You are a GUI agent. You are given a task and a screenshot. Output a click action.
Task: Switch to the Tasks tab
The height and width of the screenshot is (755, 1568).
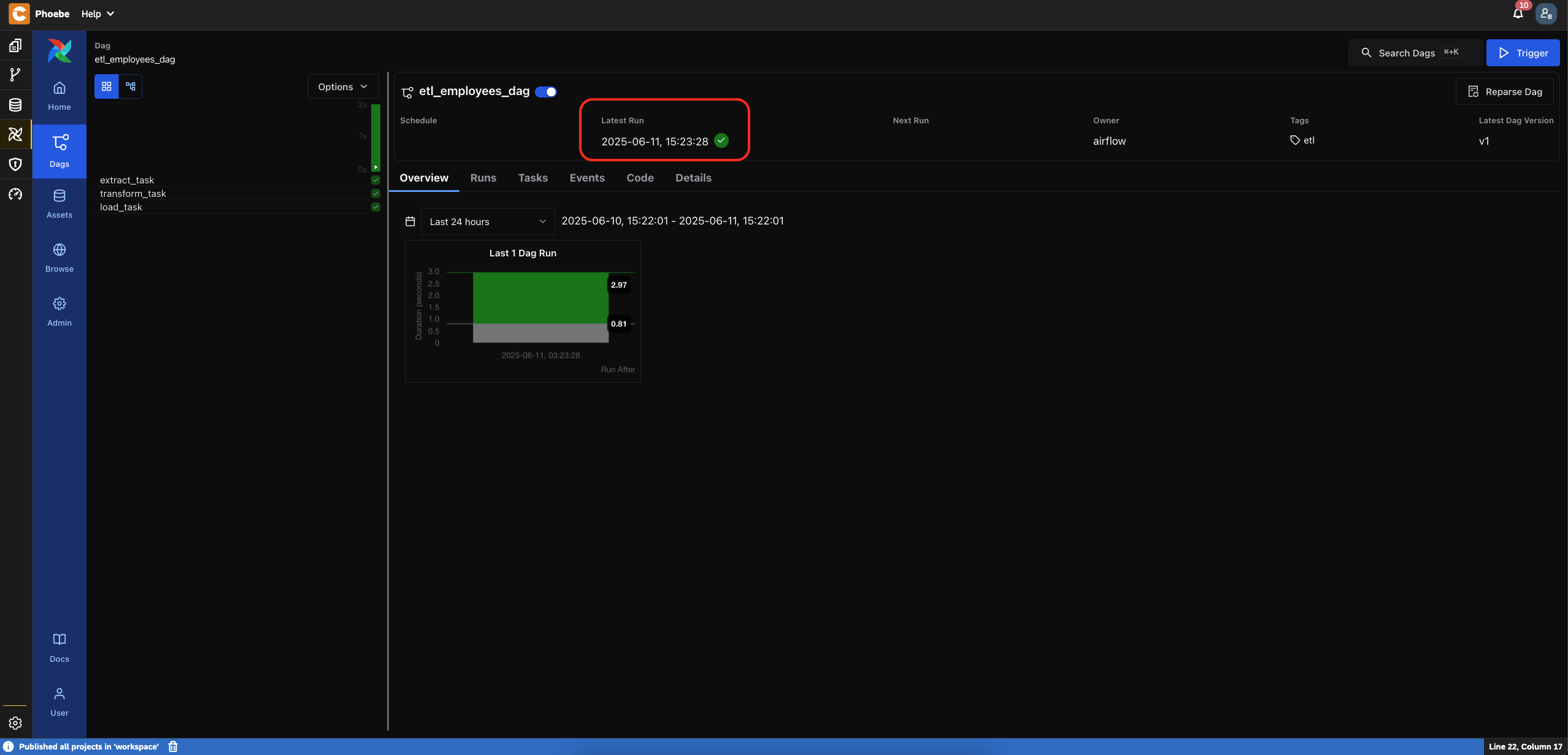(533, 178)
